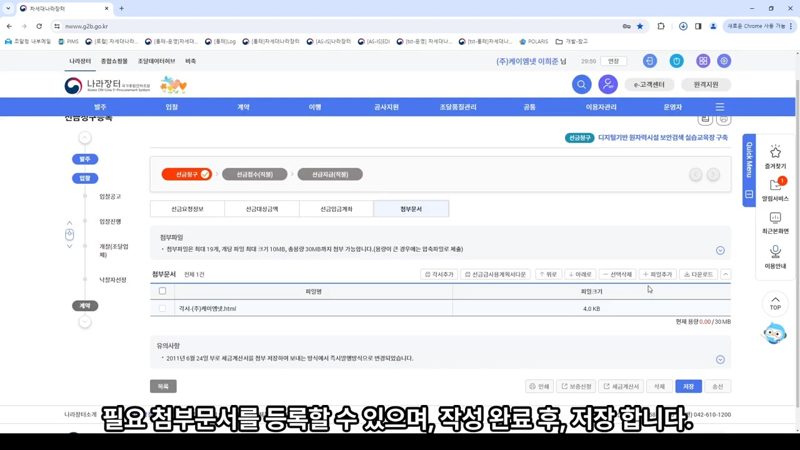Image resolution: width=800 pixels, height=450 pixels.
Task: Open the chatbot mascot icon
Action: [774, 334]
